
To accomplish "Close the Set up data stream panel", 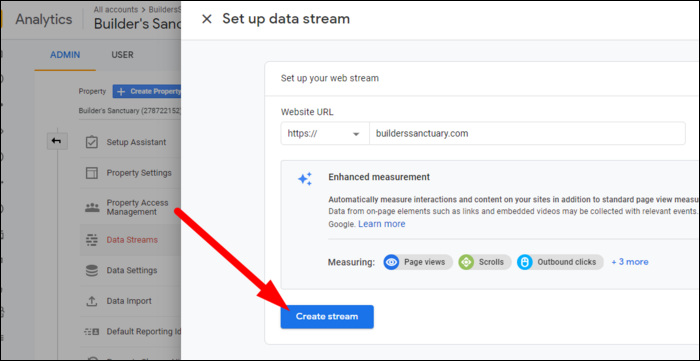I will point(207,19).
